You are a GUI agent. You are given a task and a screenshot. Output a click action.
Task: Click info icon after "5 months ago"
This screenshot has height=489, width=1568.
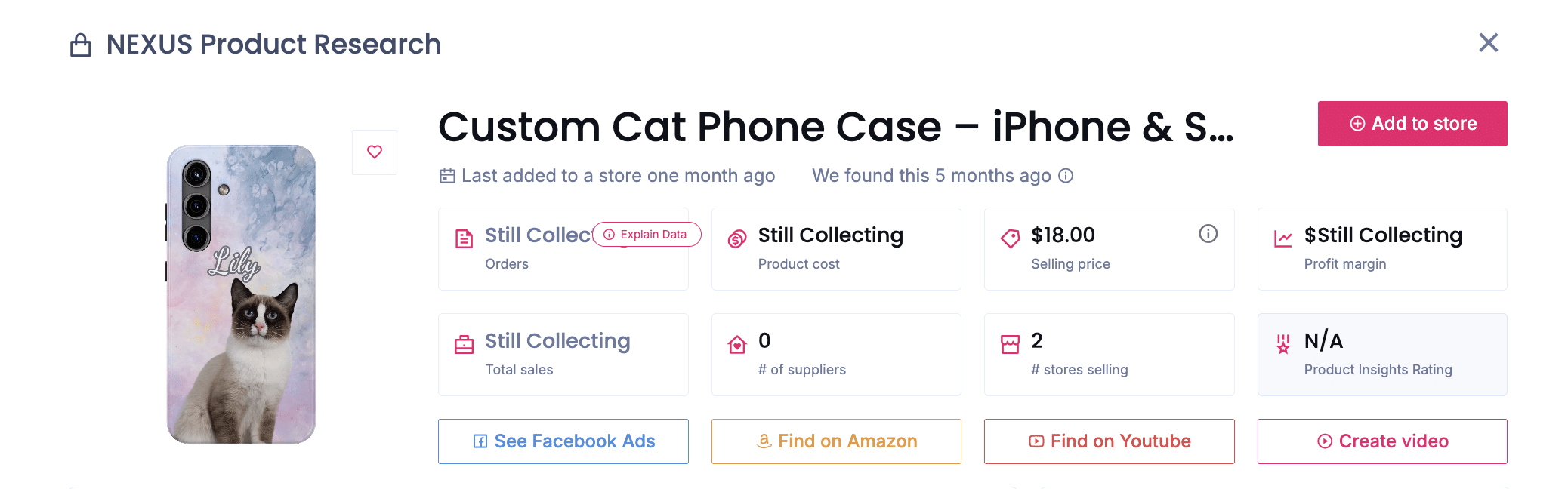tap(1066, 176)
